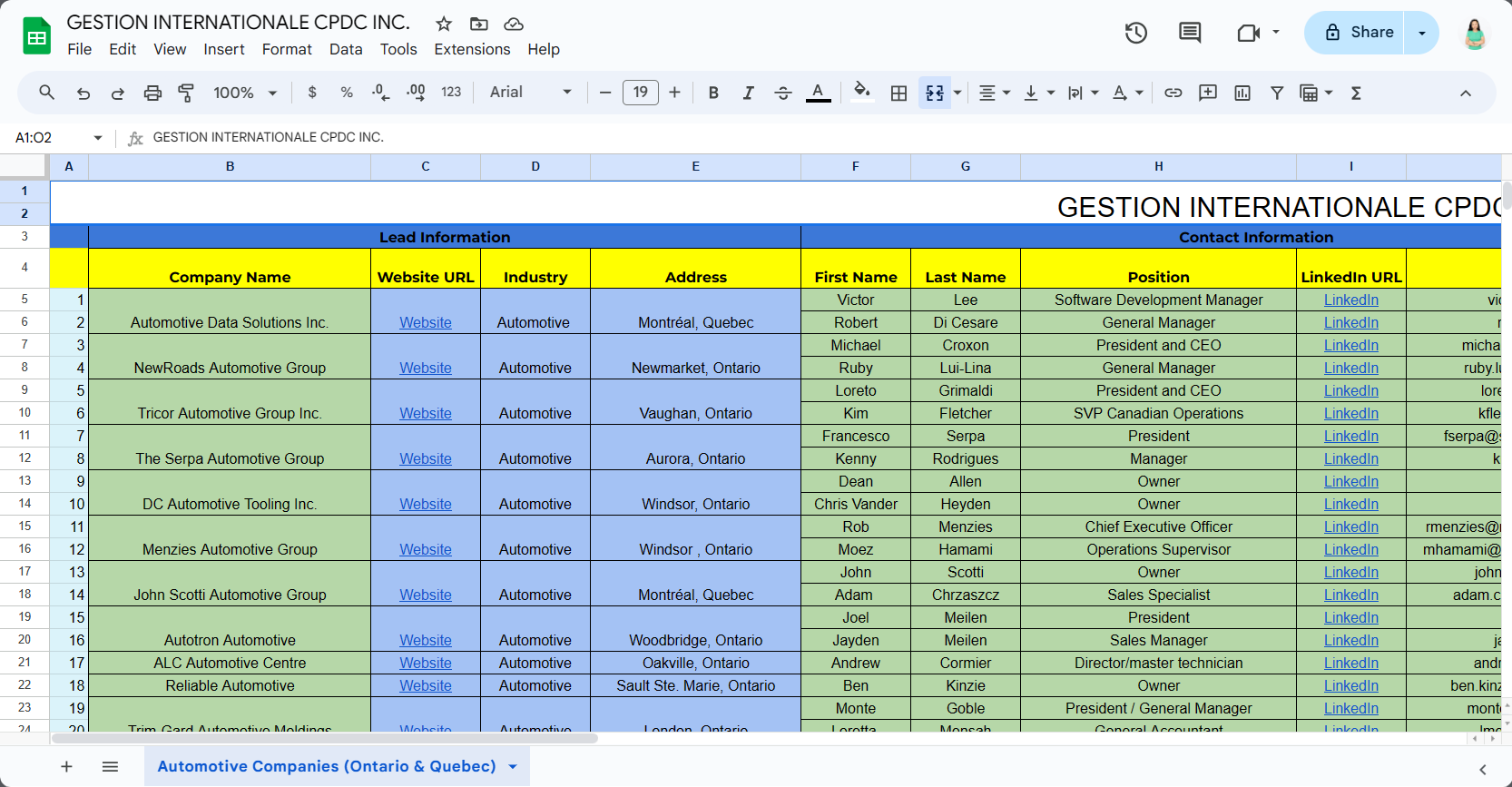Image resolution: width=1512 pixels, height=787 pixels.
Task: Format as percent
Action: 347,93
